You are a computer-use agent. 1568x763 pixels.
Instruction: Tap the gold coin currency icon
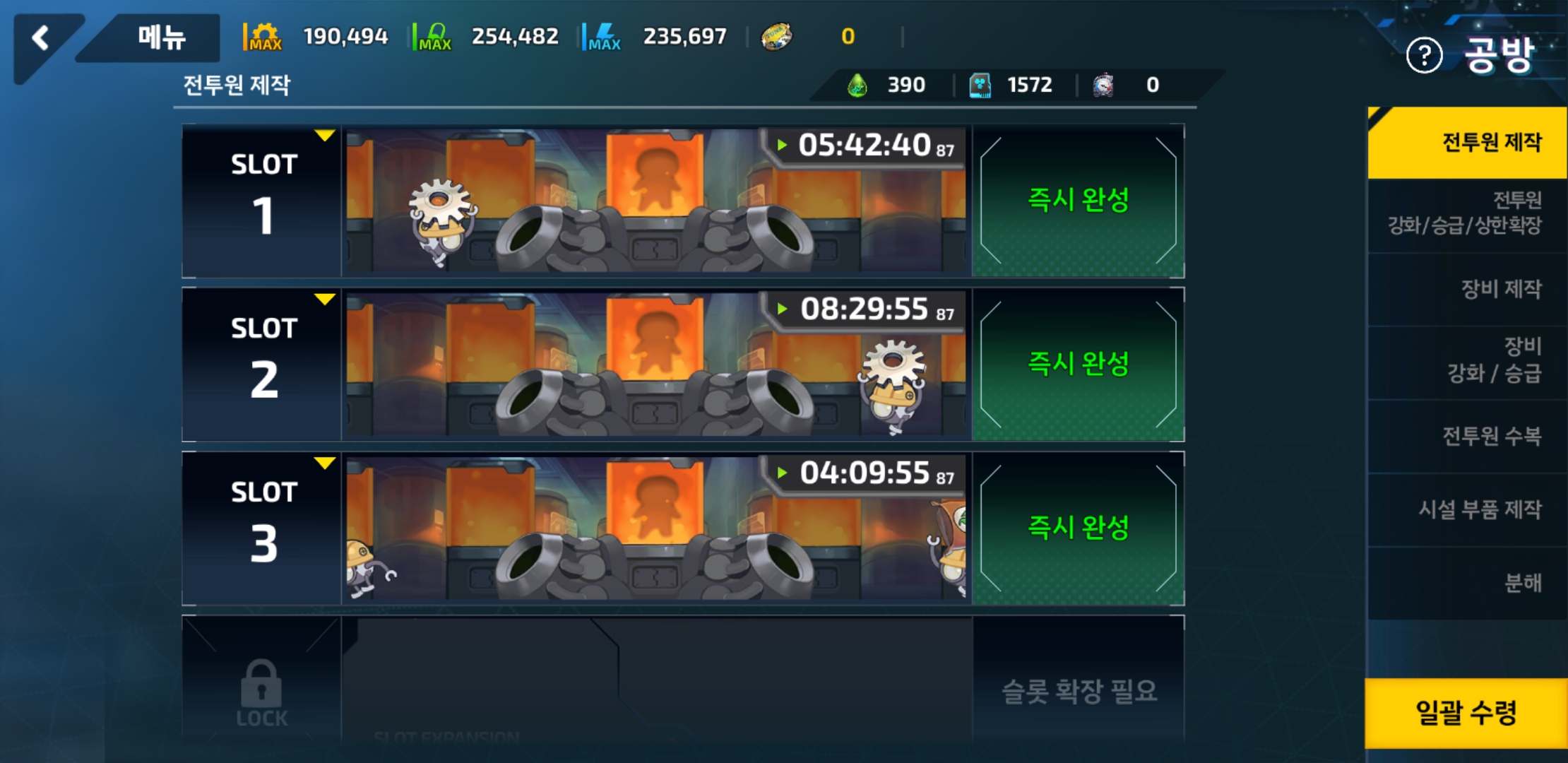point(776,36)
